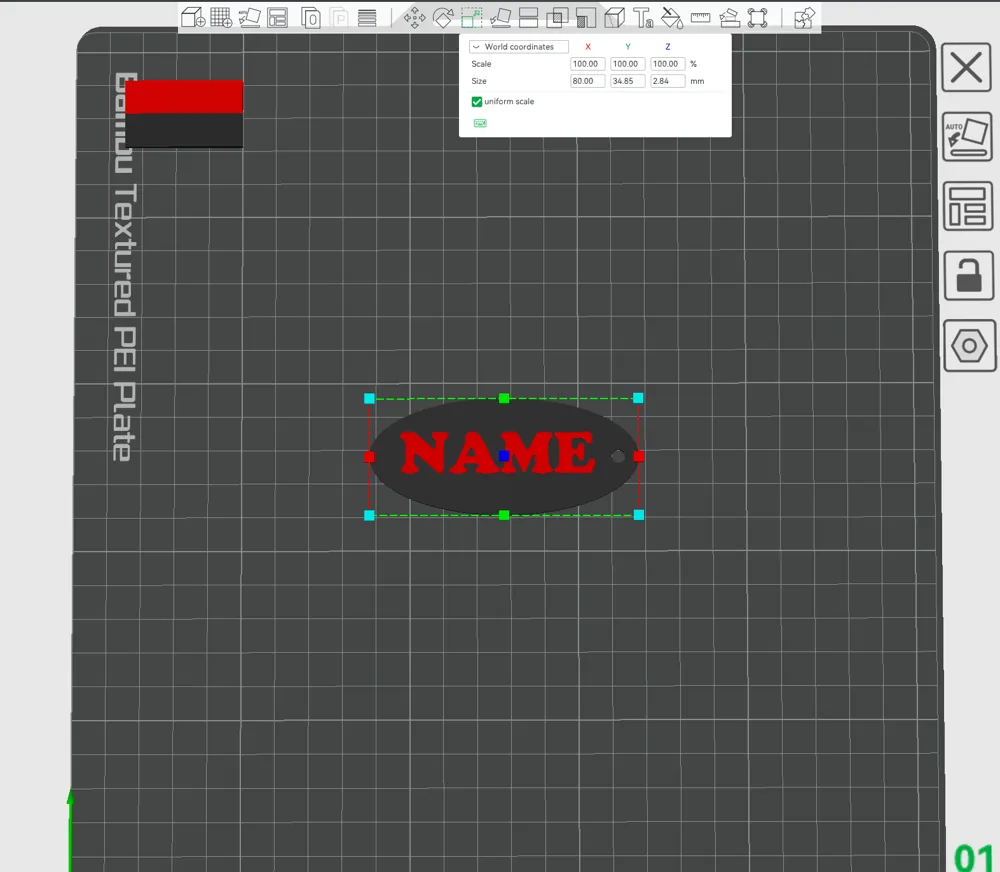Open the Variable layer height tool

coord(367,17)
